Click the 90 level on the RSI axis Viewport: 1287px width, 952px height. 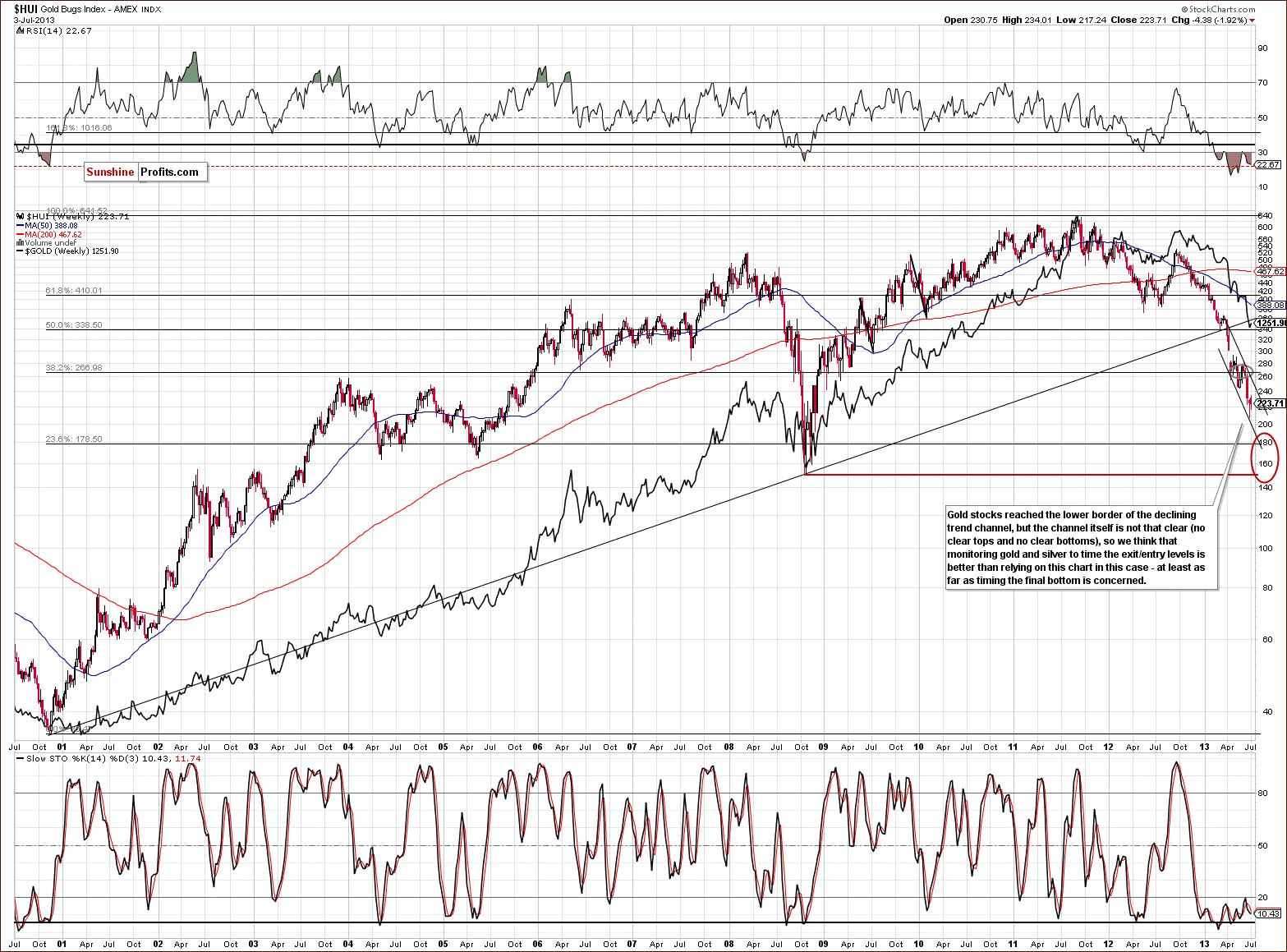(x=1263, y=48)
